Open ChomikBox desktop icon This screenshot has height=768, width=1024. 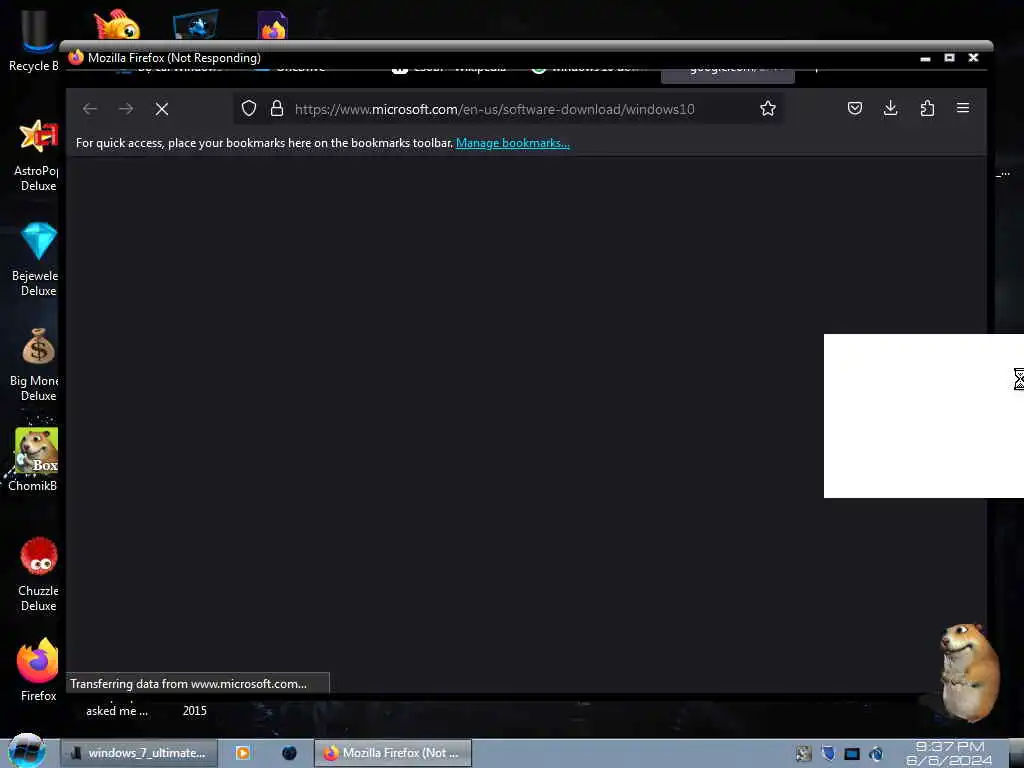point(34,459)
